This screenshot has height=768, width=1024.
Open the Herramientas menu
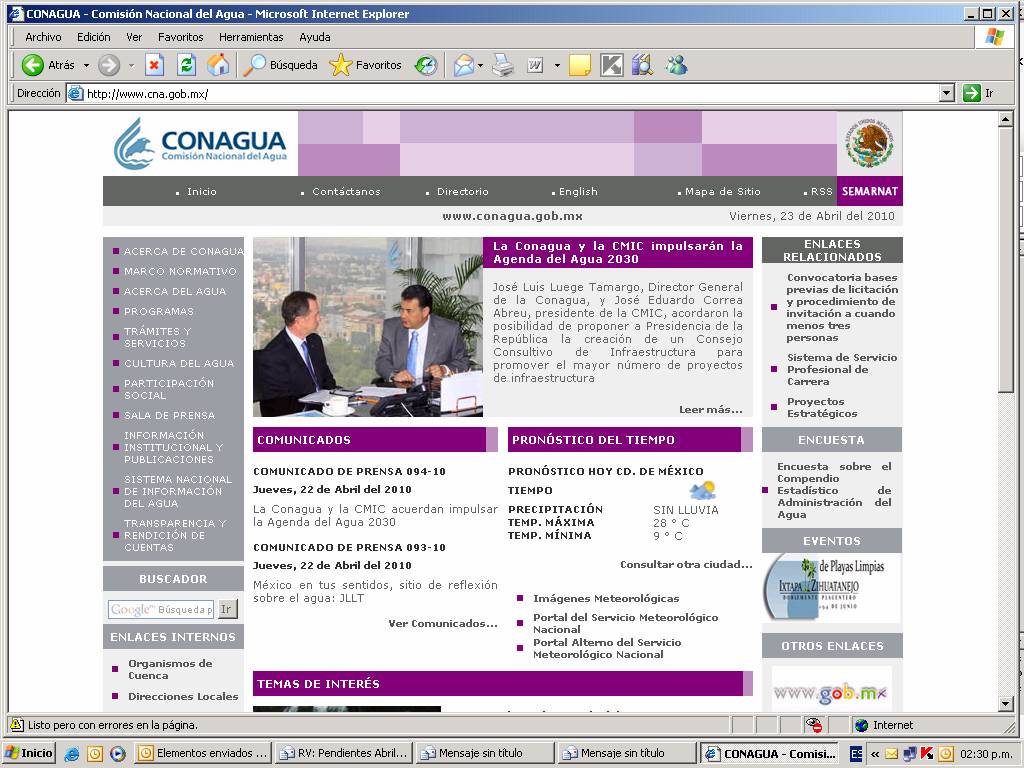(251, 37)
